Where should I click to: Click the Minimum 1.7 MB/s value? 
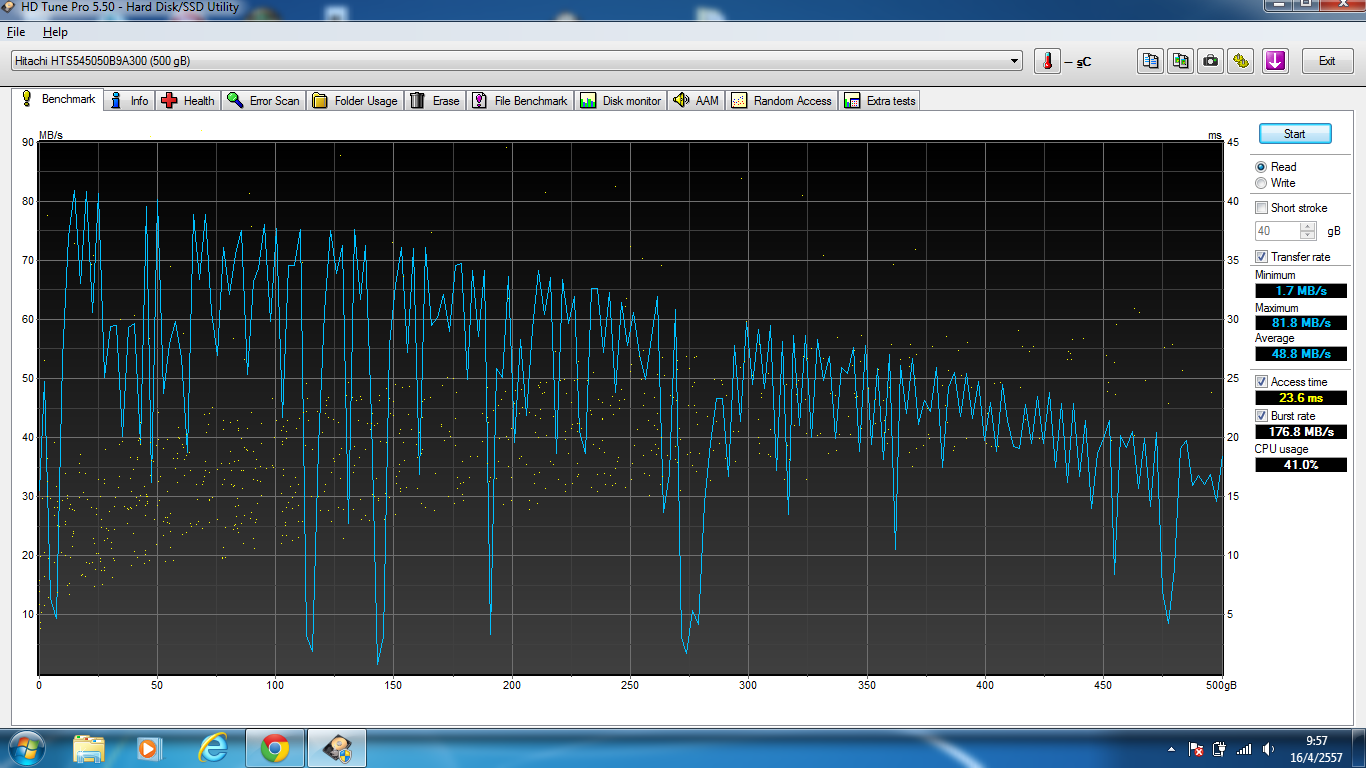(x=1300, y=291)
